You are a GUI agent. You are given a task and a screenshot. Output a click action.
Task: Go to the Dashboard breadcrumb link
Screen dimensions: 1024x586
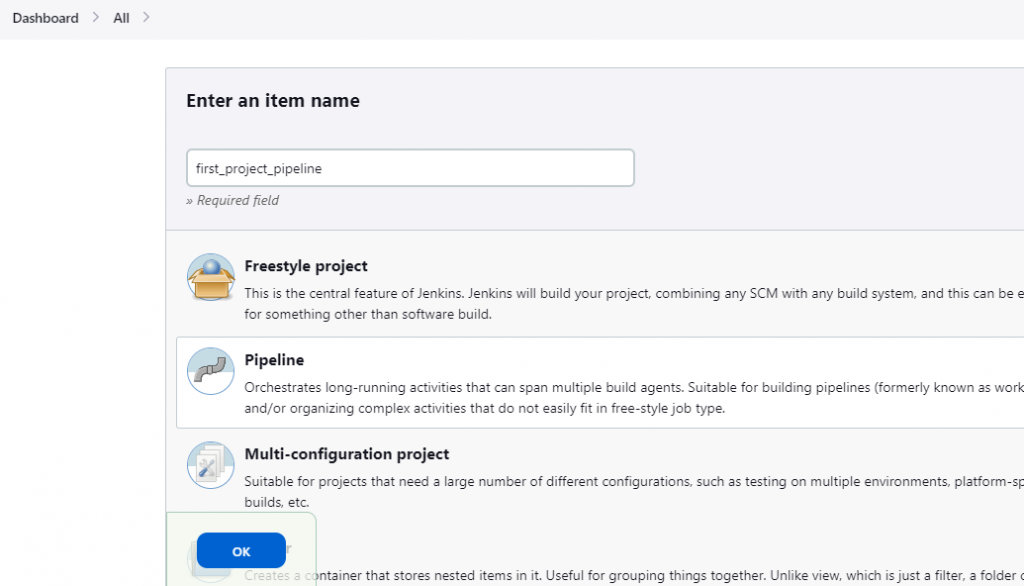pyautogui.click(x=46, y=18)
